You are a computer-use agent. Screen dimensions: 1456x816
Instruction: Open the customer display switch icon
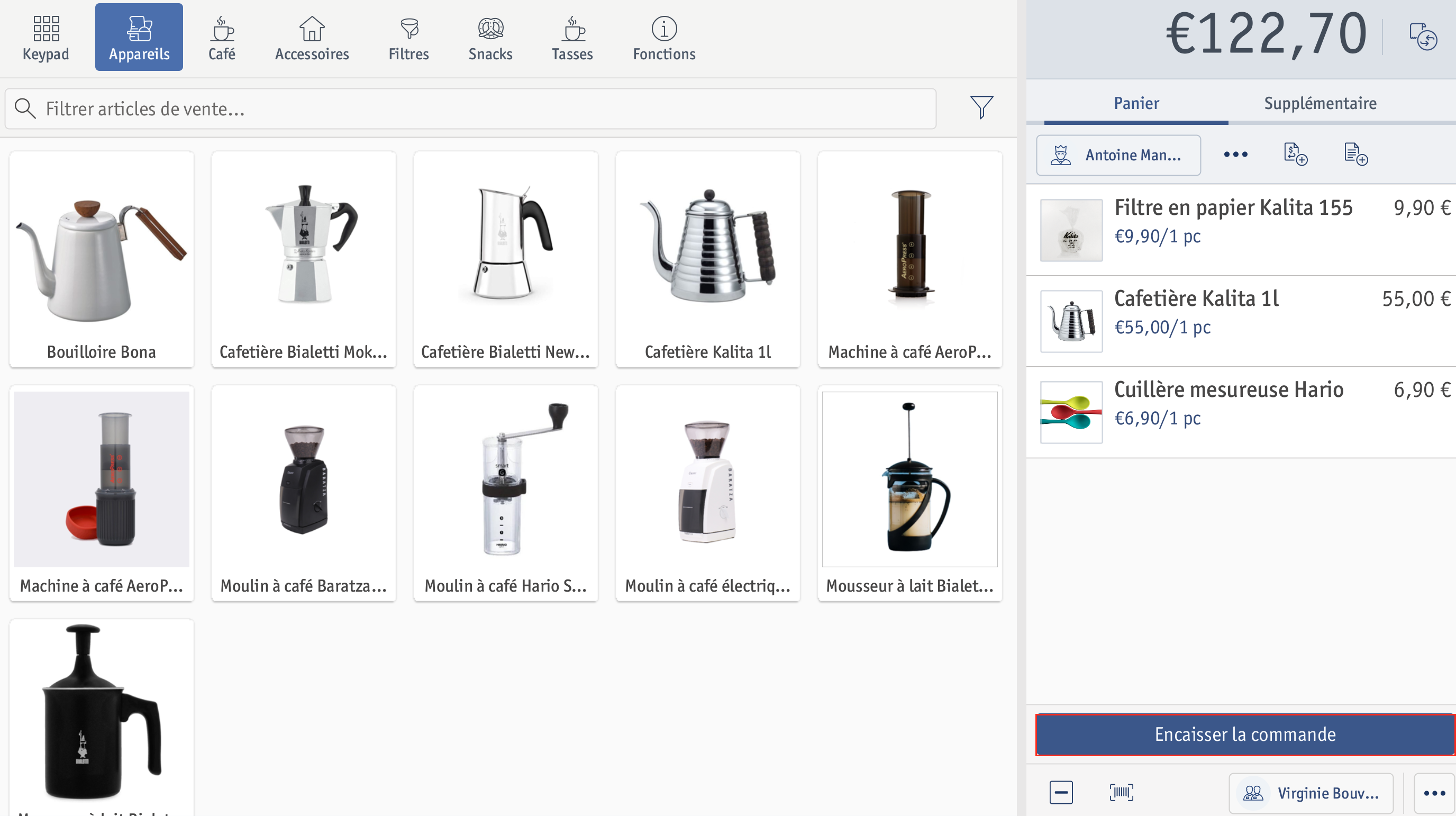[1423, 36]
